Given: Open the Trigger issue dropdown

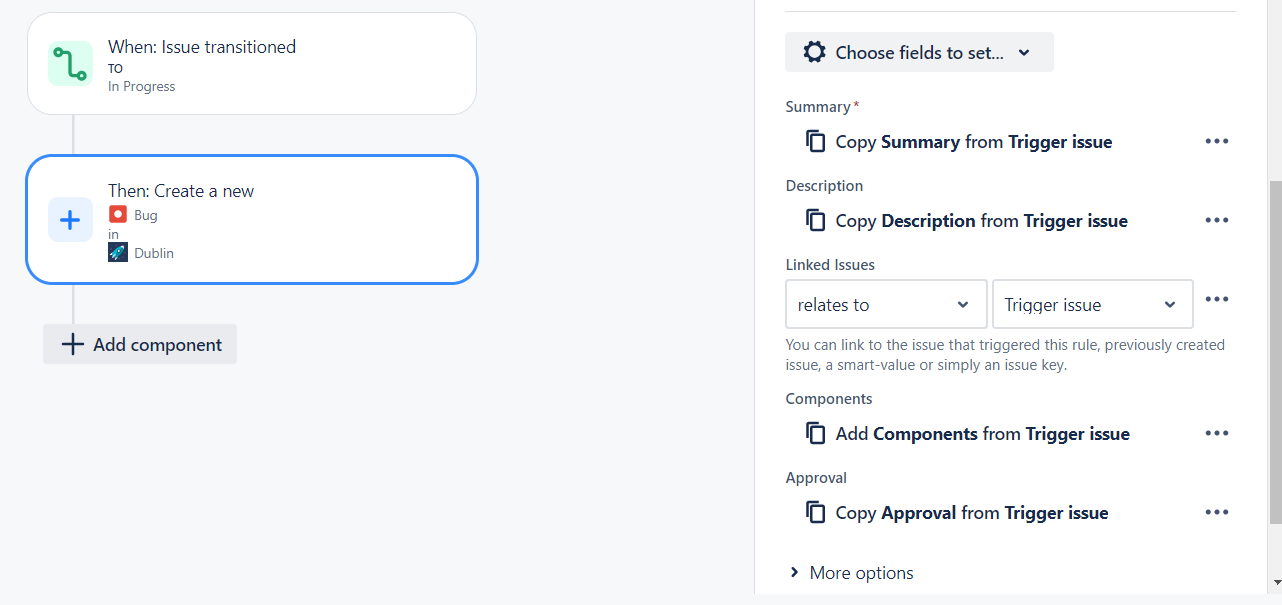Looking at the screenshot, I should [1091, 304].
